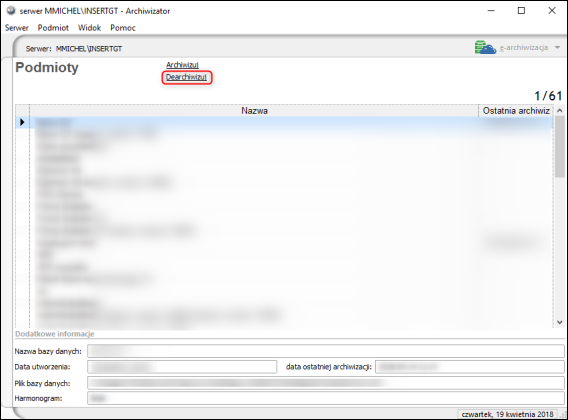Image resolution: width=568 pixels, height=420 pixels.
Task: Click the Serwer: MMICHEL\INSERTGT label
Action: point(74,49)
